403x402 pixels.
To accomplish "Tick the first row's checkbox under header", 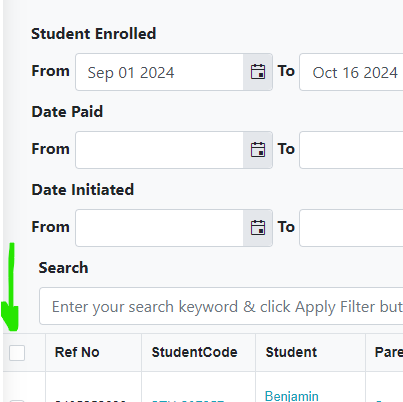I will [17, 401].
